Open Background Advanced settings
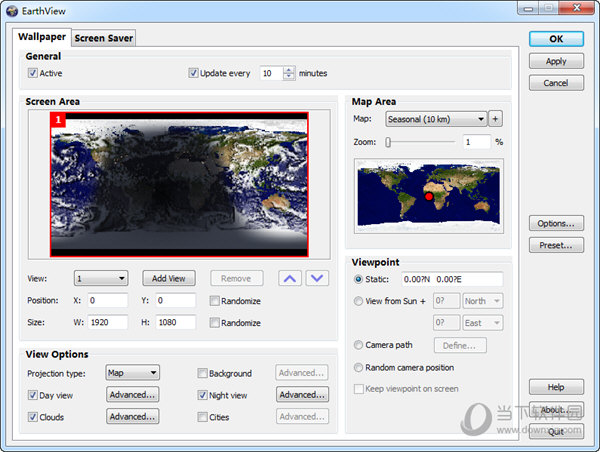This screenshot has width=600, height=452. point(302,373)
